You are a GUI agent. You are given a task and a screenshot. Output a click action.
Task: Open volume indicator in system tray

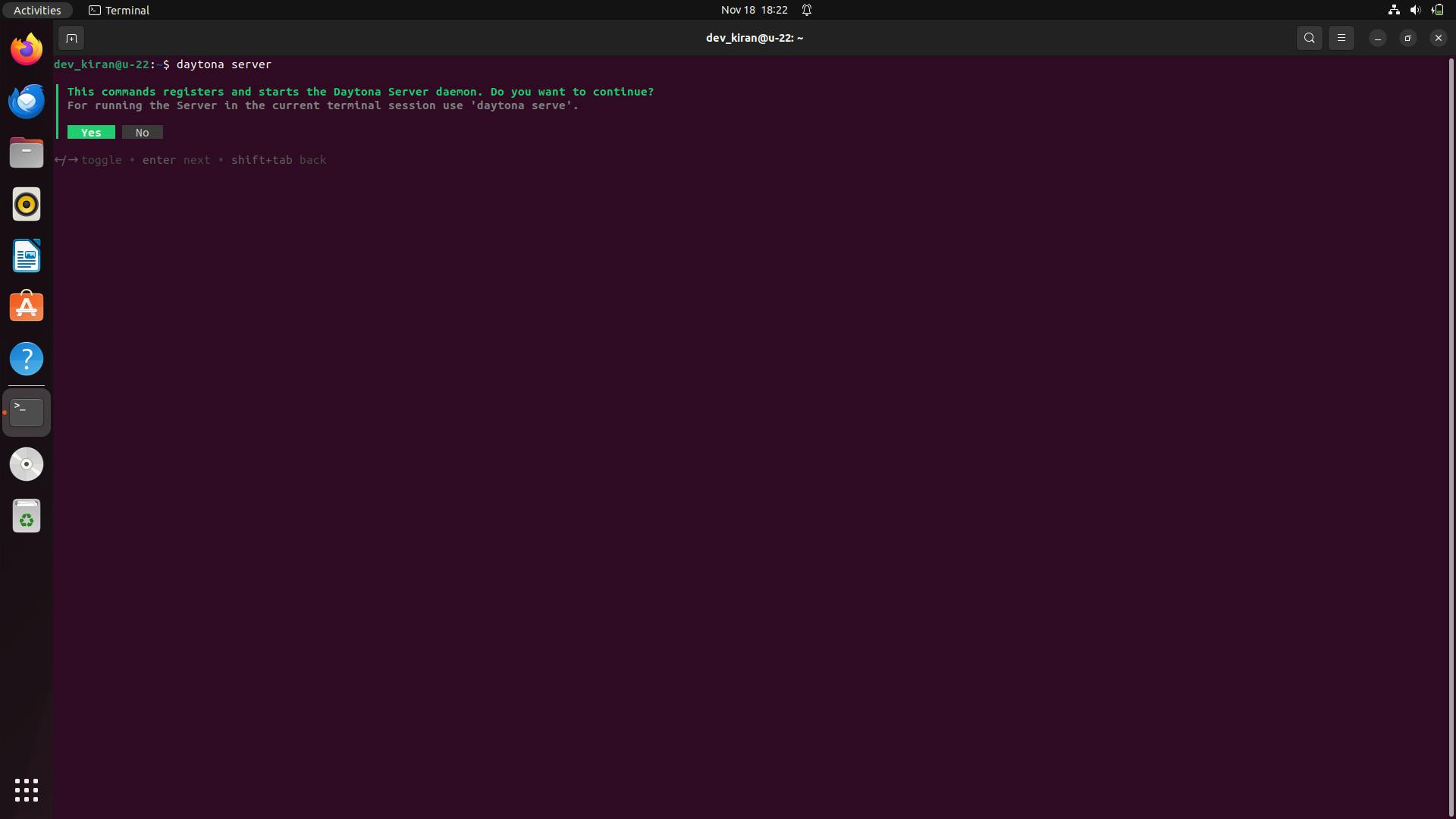1415,10
